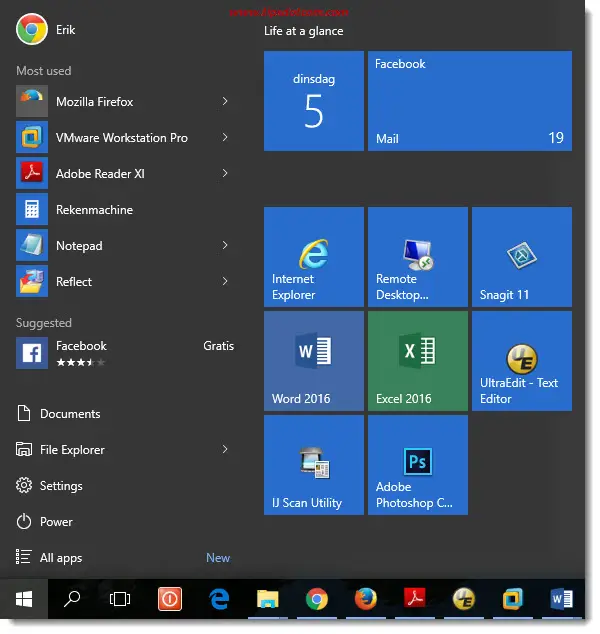Open the calendar tile showing dinsdag 5
This screenshot has height=634, width=600.
314,101
